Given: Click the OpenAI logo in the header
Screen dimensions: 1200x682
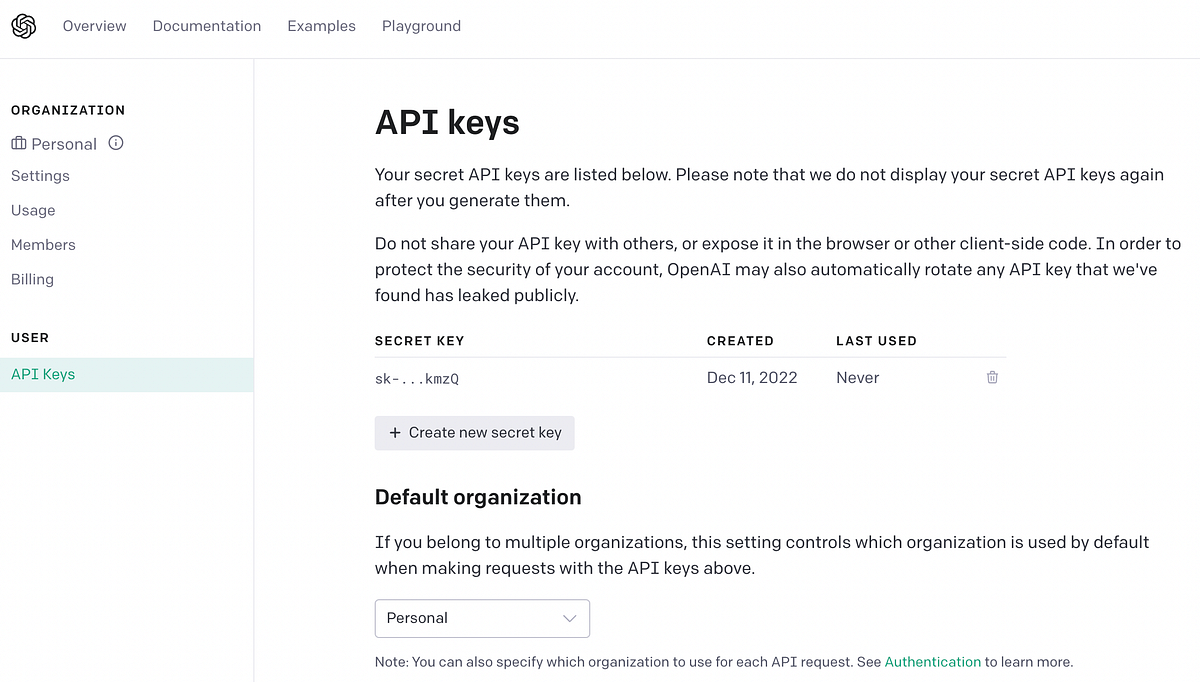Looking at the screenshot, I should click(24, 26).
